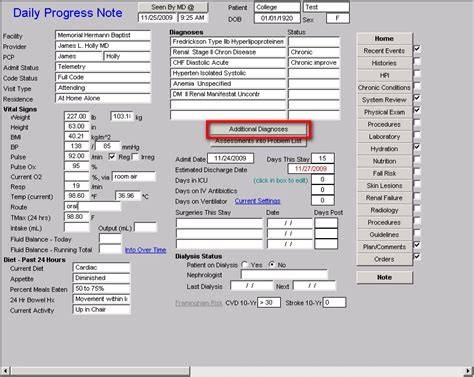Click the Percent Meals Eaten field

tap(101, 289)
